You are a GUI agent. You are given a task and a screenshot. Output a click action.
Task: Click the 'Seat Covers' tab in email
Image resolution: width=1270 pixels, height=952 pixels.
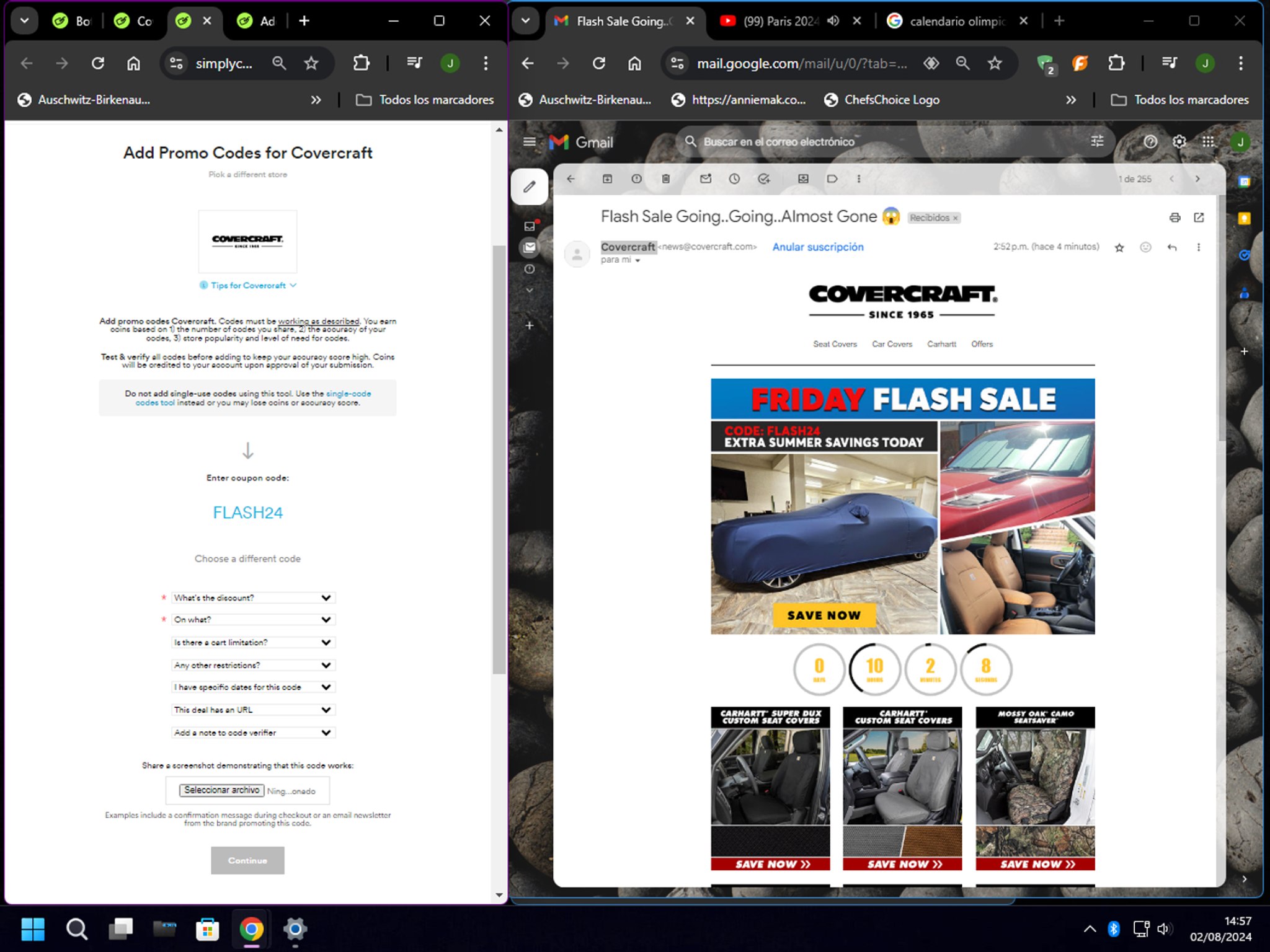[834, 344]
